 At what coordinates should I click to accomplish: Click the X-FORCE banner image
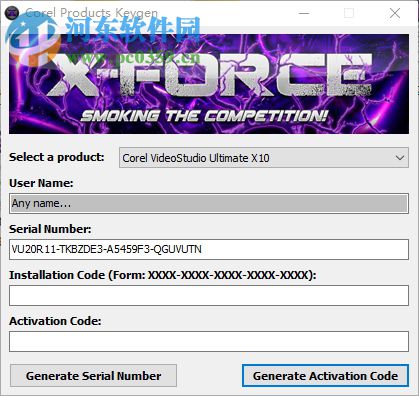coord(209,84)
